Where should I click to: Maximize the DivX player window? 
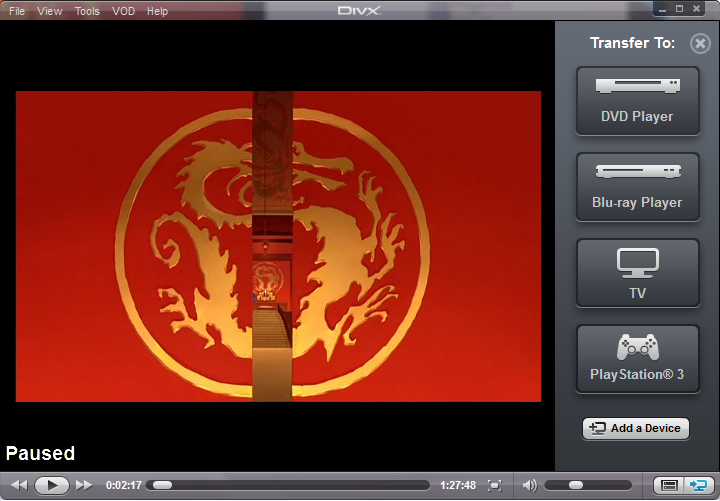click(x=680, y=9)
